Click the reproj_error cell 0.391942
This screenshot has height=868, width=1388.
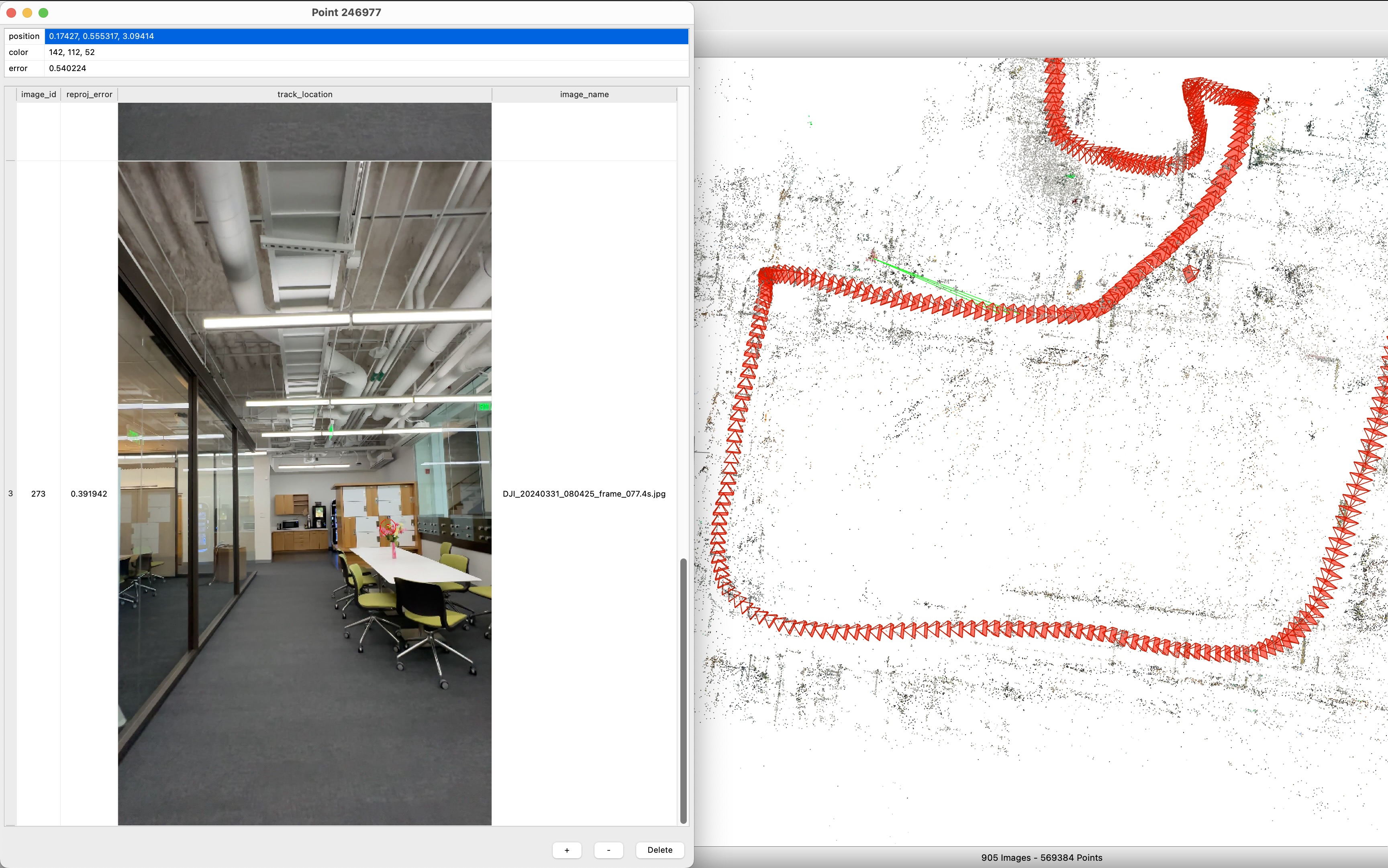tap(89, 494)
